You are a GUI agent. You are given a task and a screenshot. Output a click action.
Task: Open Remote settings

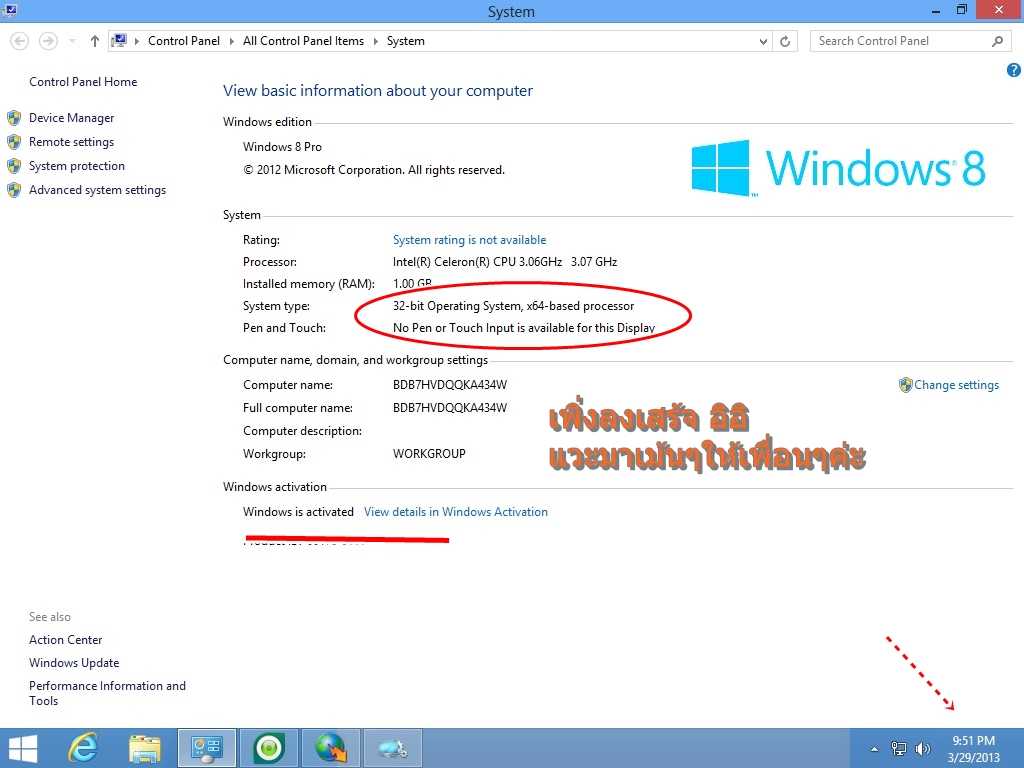(x=71, y=142)
